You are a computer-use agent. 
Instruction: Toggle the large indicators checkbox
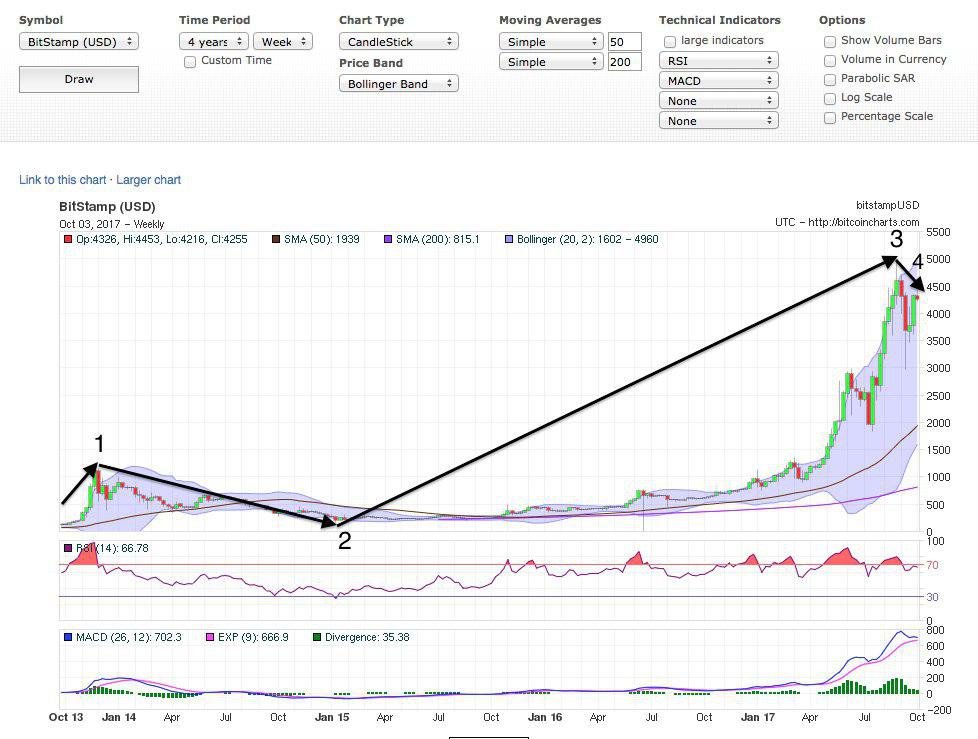pos(670,42)
